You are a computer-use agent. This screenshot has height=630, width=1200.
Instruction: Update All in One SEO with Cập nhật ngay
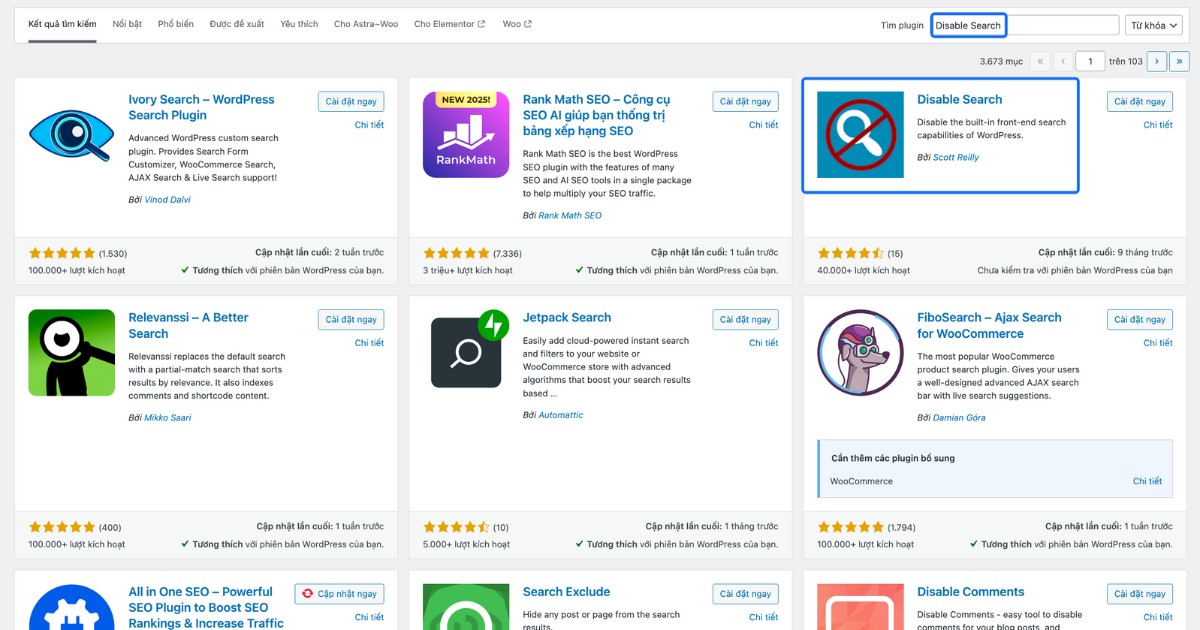(339, 593)
